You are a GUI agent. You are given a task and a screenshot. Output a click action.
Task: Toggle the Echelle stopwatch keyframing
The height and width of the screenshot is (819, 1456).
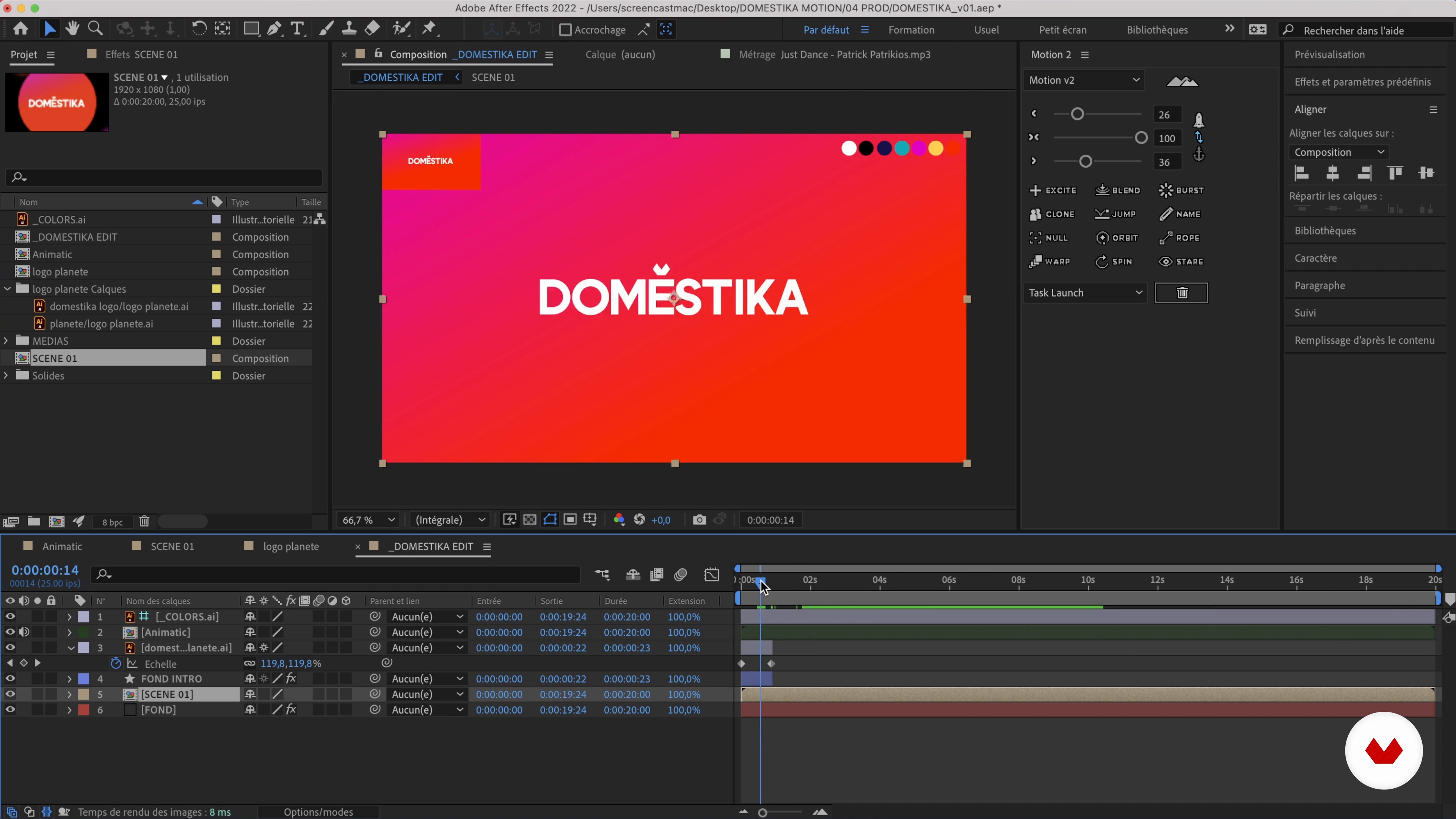pyautogui.click(x=115, y=664)
